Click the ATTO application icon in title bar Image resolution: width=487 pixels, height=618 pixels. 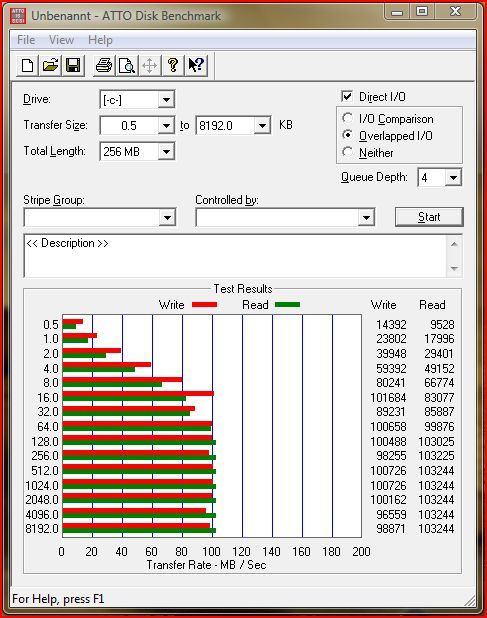click(18, 16)
